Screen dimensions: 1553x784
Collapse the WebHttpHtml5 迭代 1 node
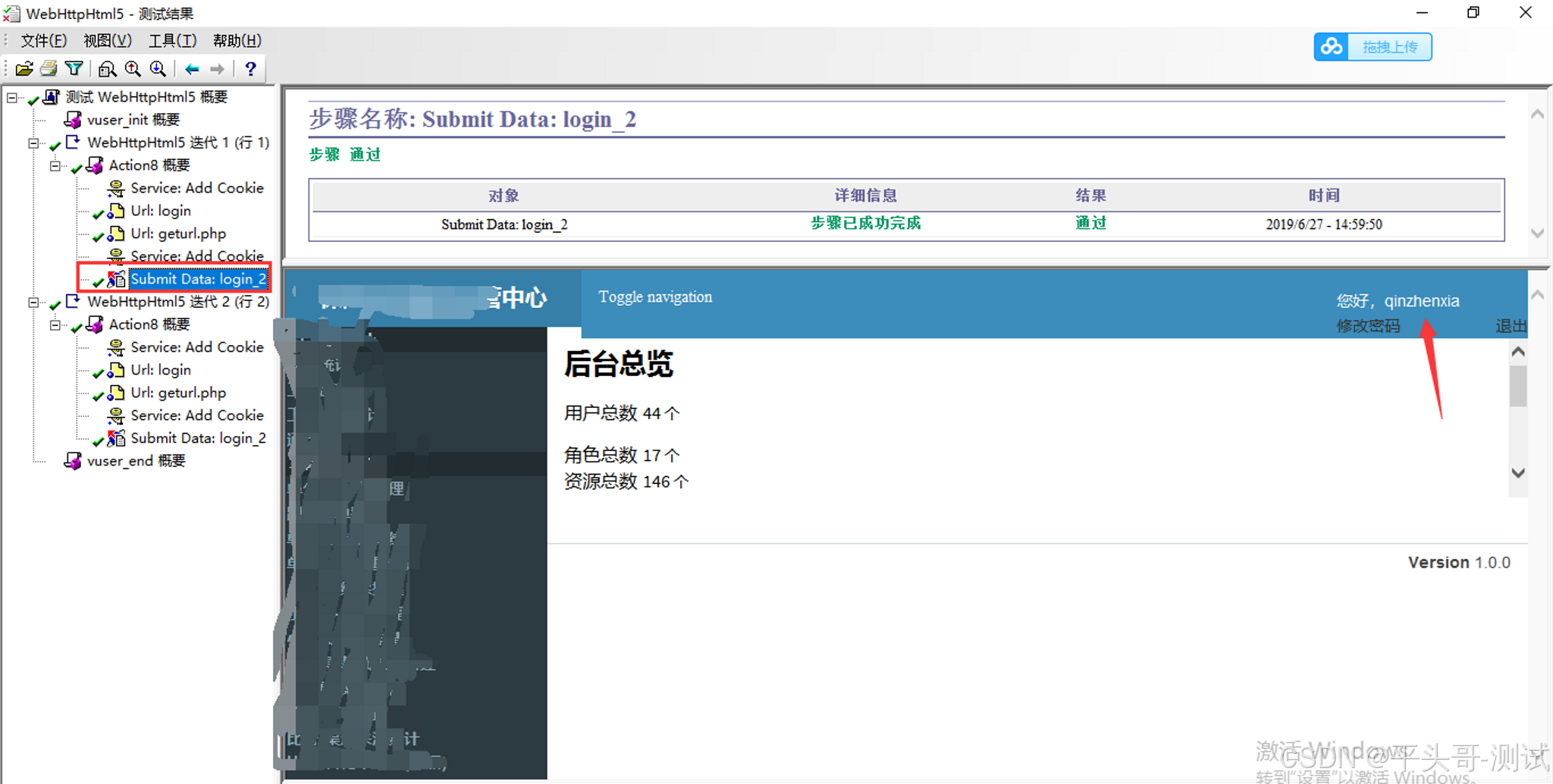point(33,143)
